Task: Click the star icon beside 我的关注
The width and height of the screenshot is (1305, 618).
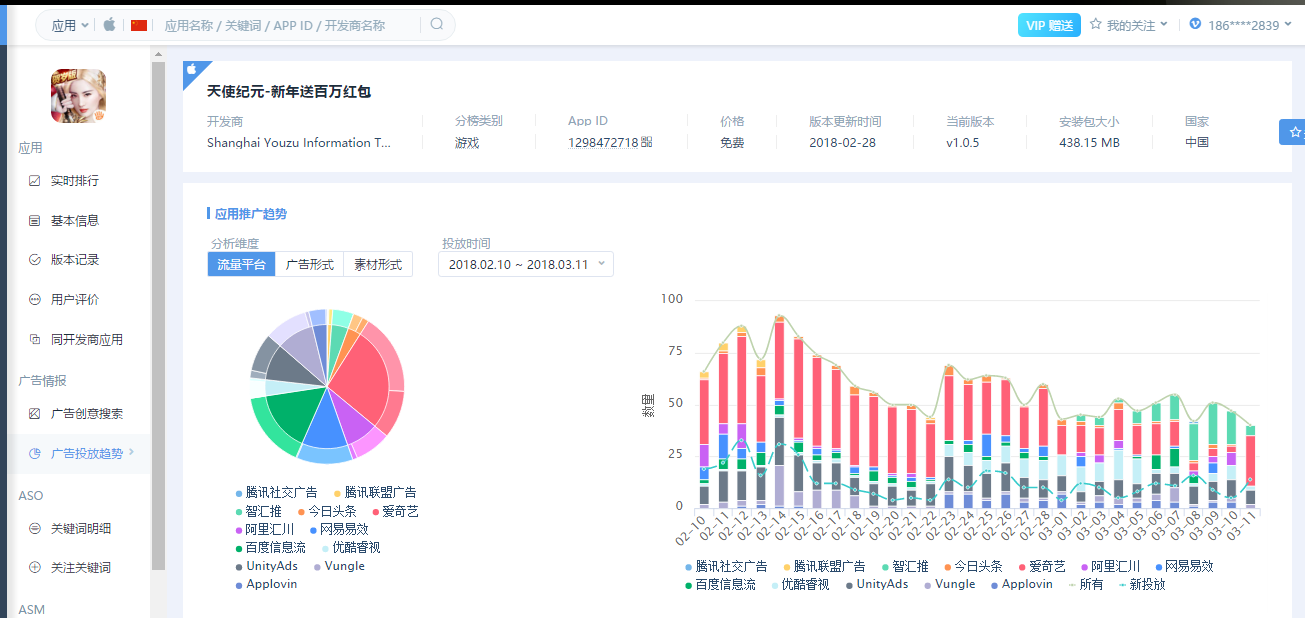Action: tap(1096, 24)
